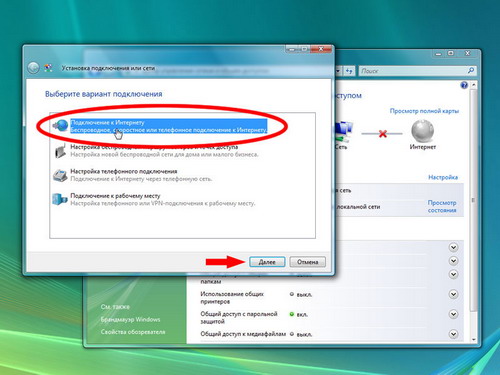This screenshot has width=500, height=375.
Task: Expand Общий доступ к медиафайлам section
Action: point(453,334)
